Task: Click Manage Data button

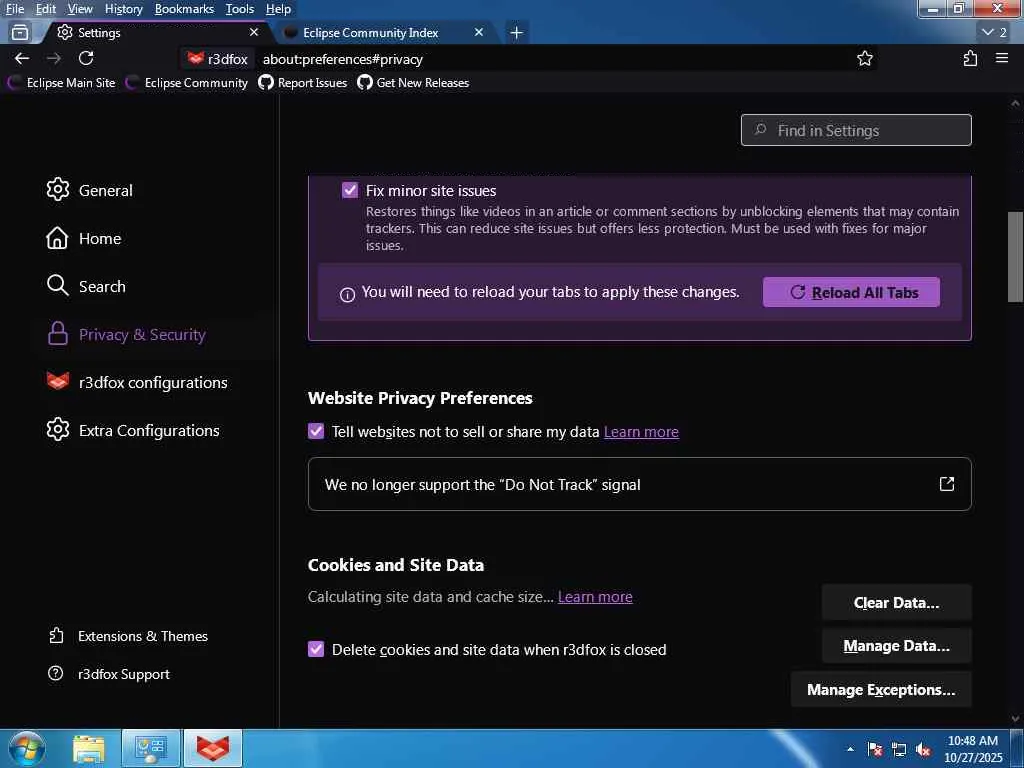Action: 896,646
